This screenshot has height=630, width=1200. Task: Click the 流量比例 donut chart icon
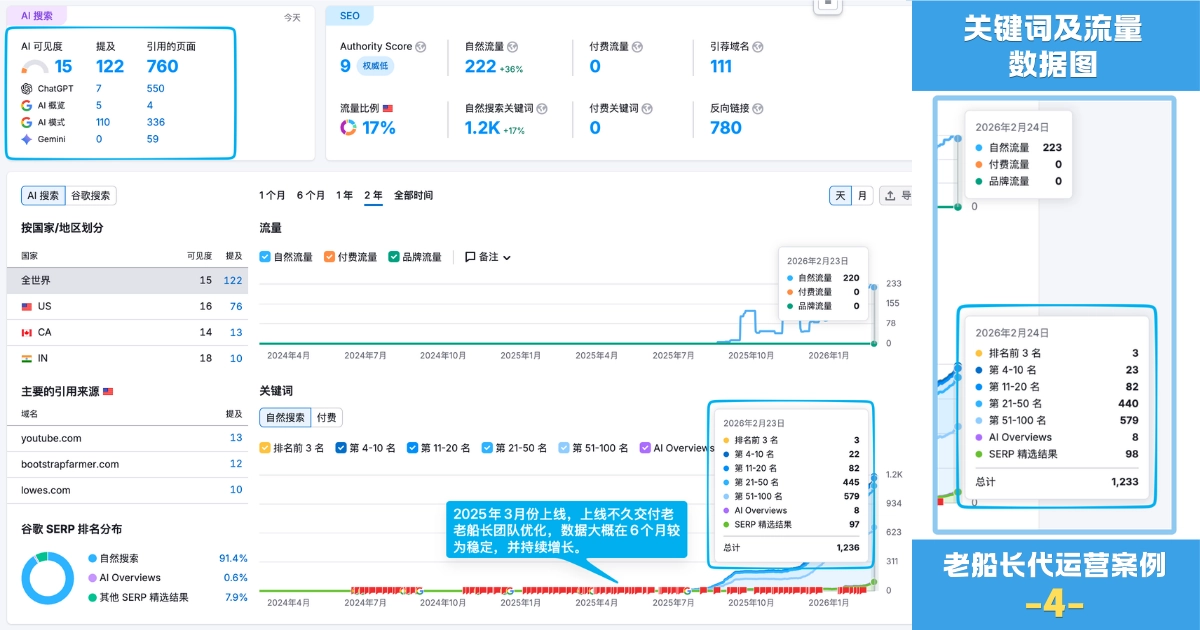(348, 128)
